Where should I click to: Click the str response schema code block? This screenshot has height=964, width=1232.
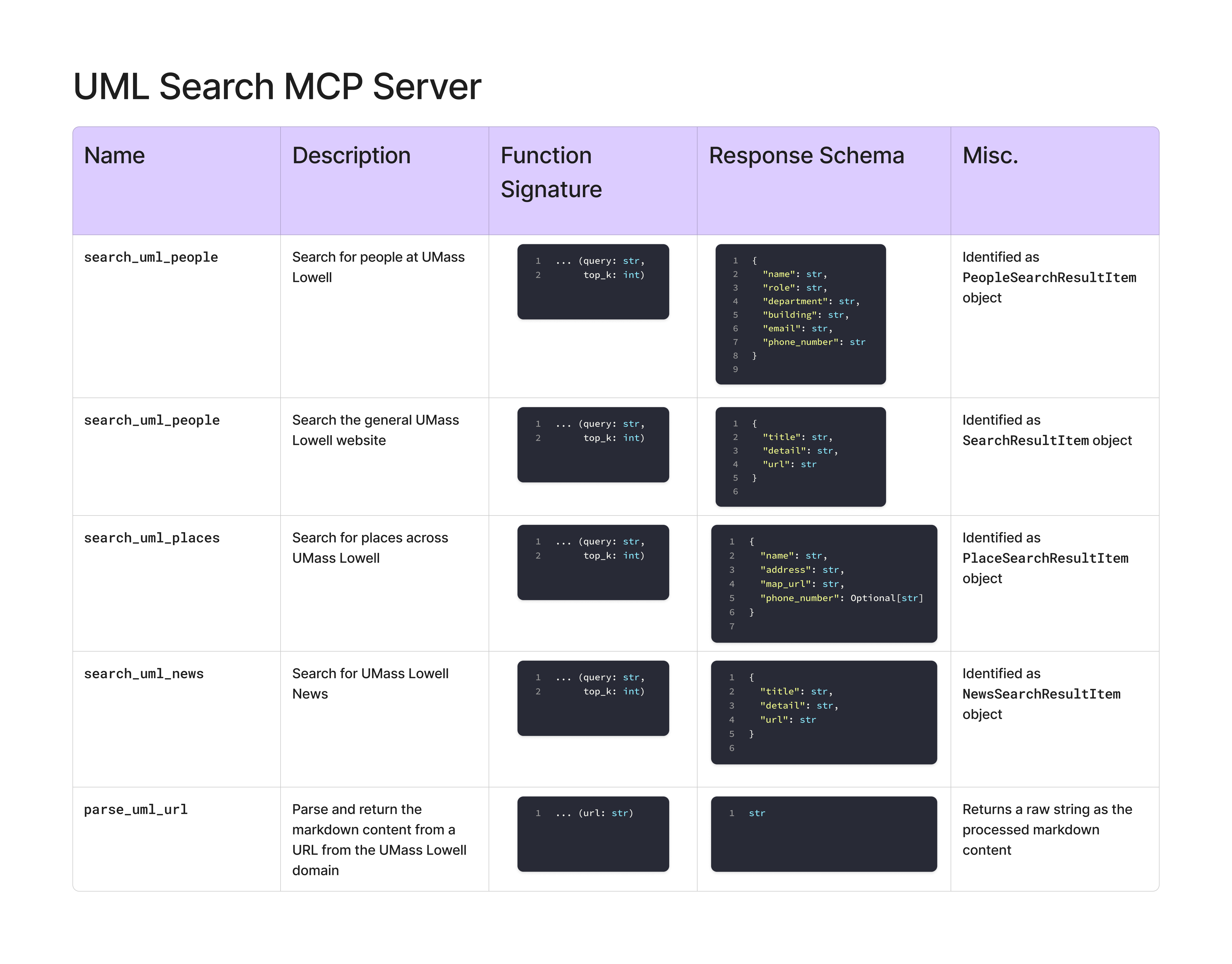point(824,834)
